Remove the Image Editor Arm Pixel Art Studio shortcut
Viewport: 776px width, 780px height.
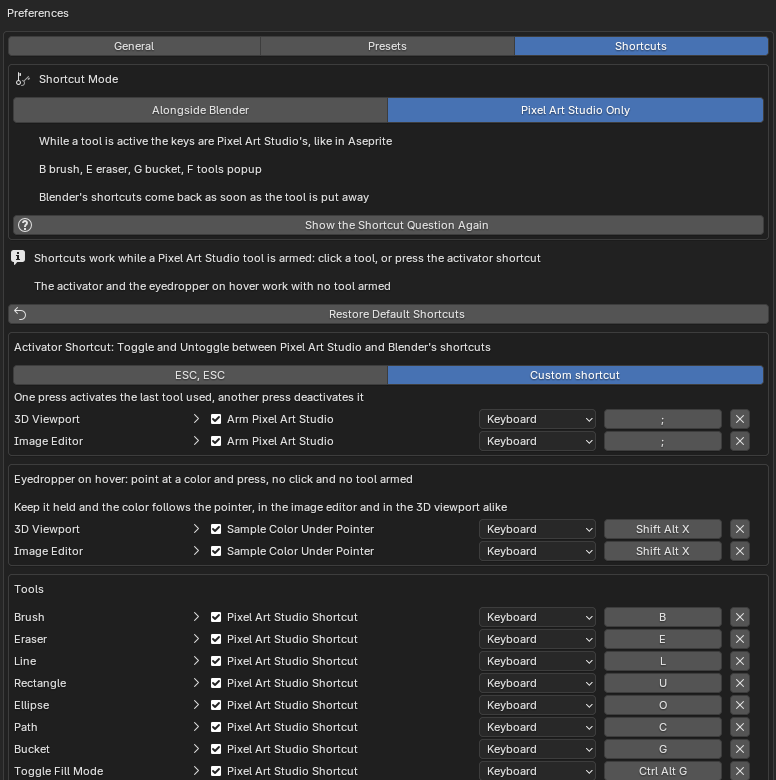740,441
